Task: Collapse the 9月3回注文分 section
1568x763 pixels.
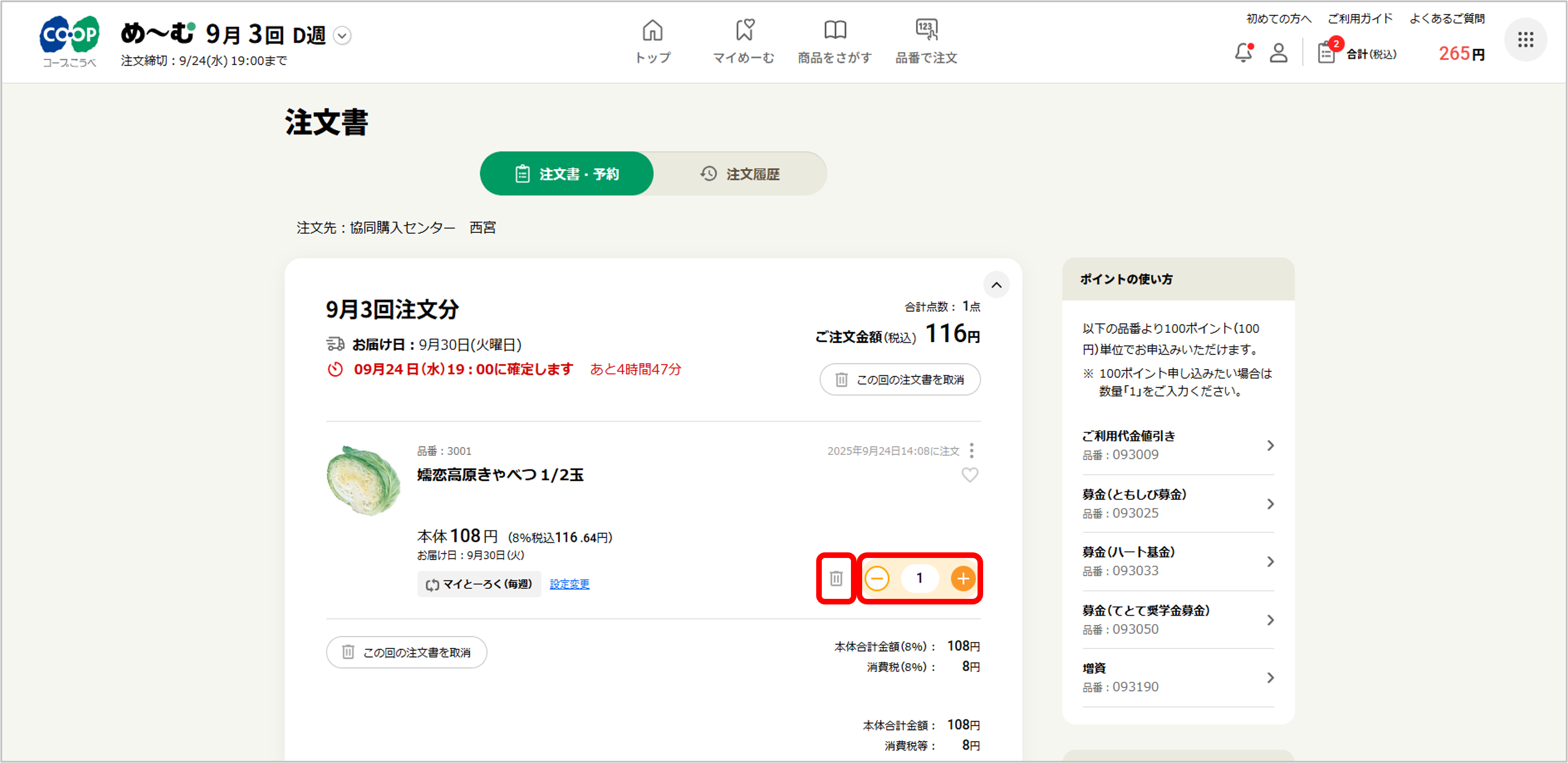Action: (997, 285)
